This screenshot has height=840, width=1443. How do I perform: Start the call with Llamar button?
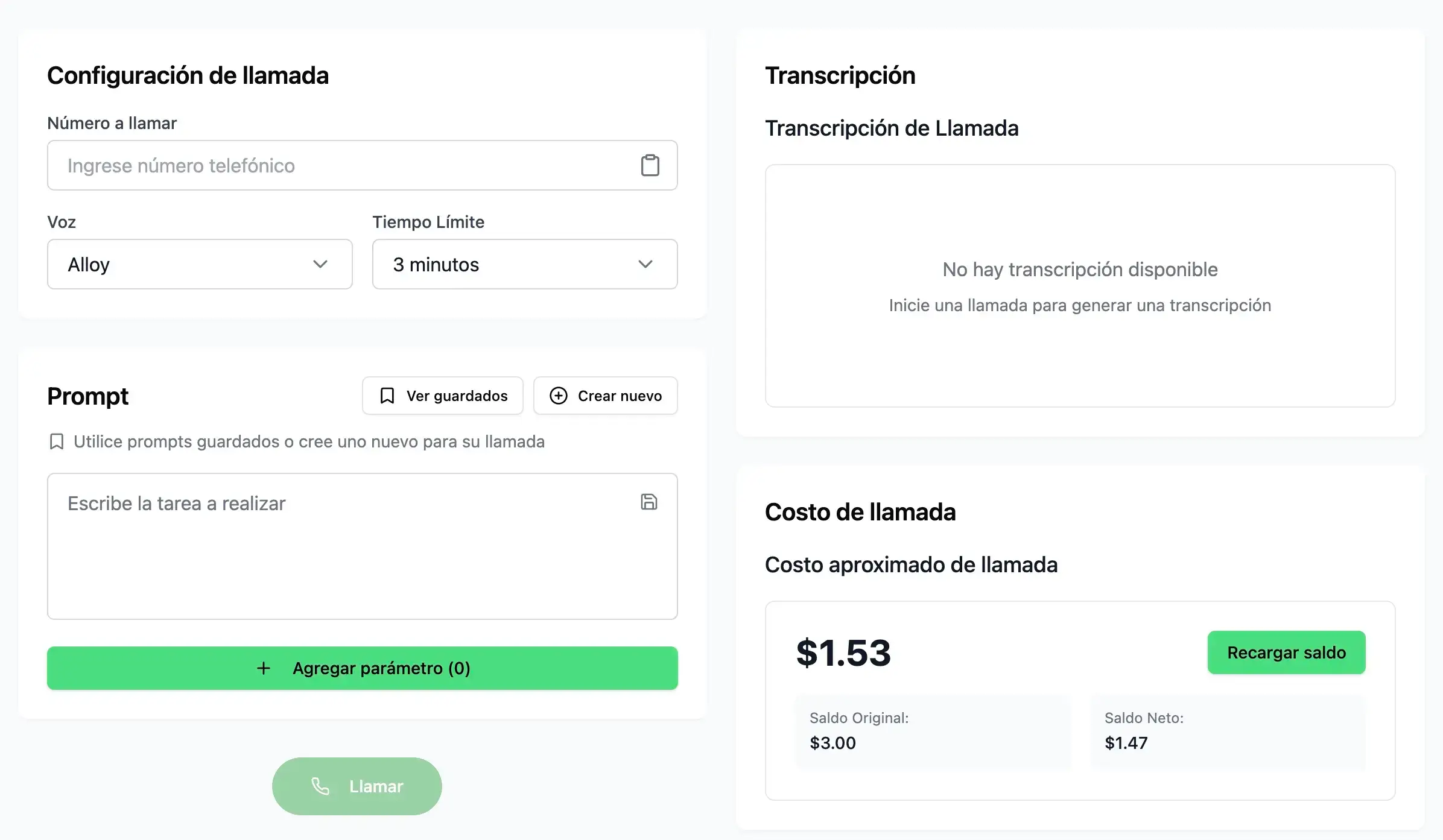[x=357, y=786]
